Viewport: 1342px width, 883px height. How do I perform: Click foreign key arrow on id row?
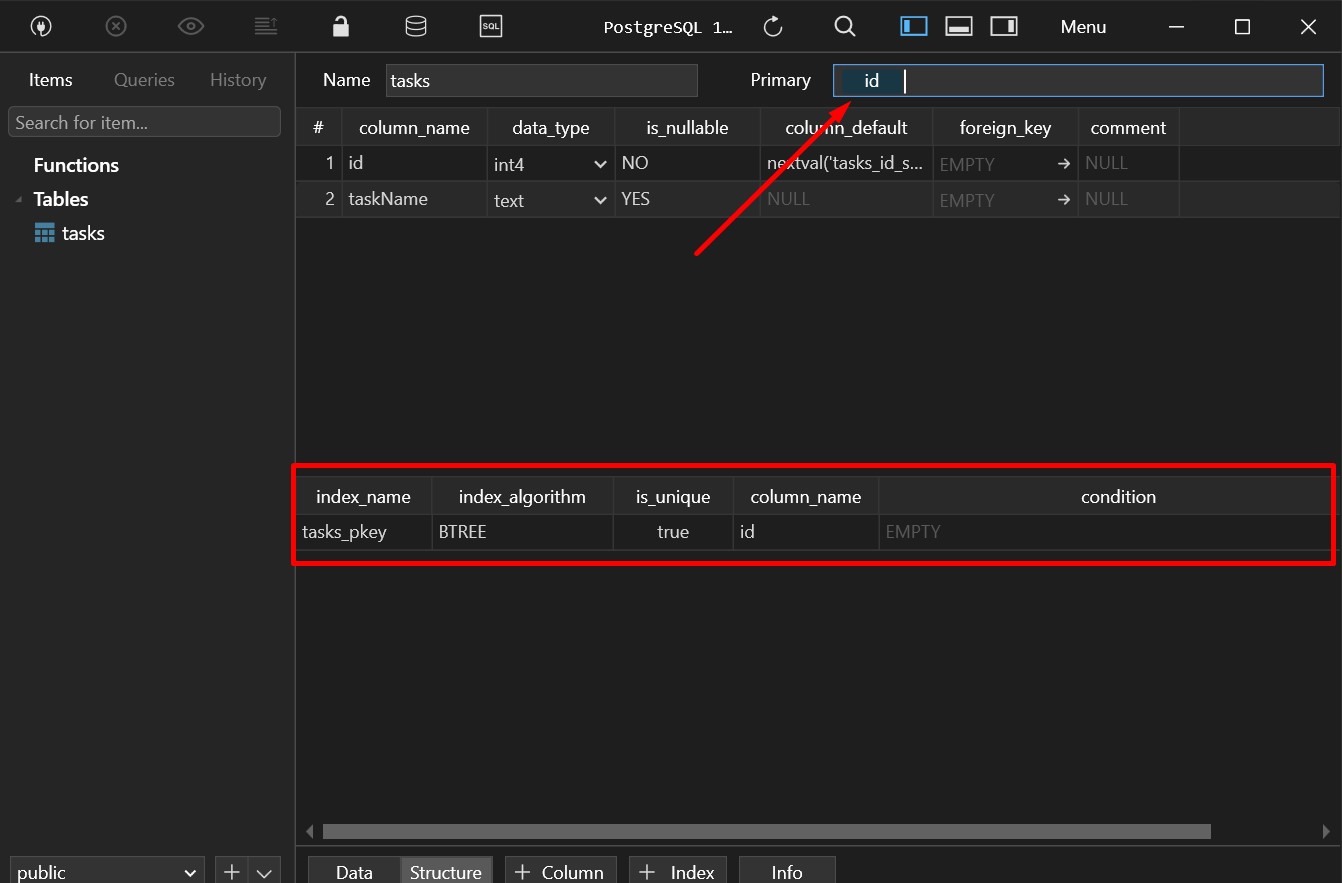click(1064, 164)
